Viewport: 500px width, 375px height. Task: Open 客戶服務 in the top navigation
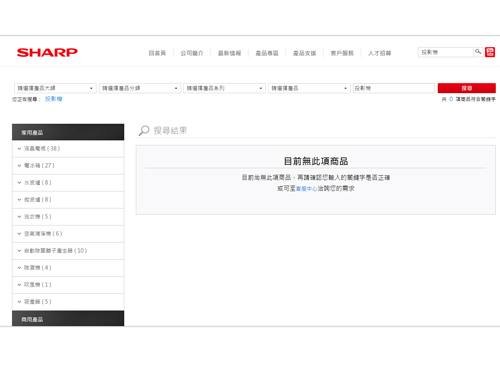[342, 53]
